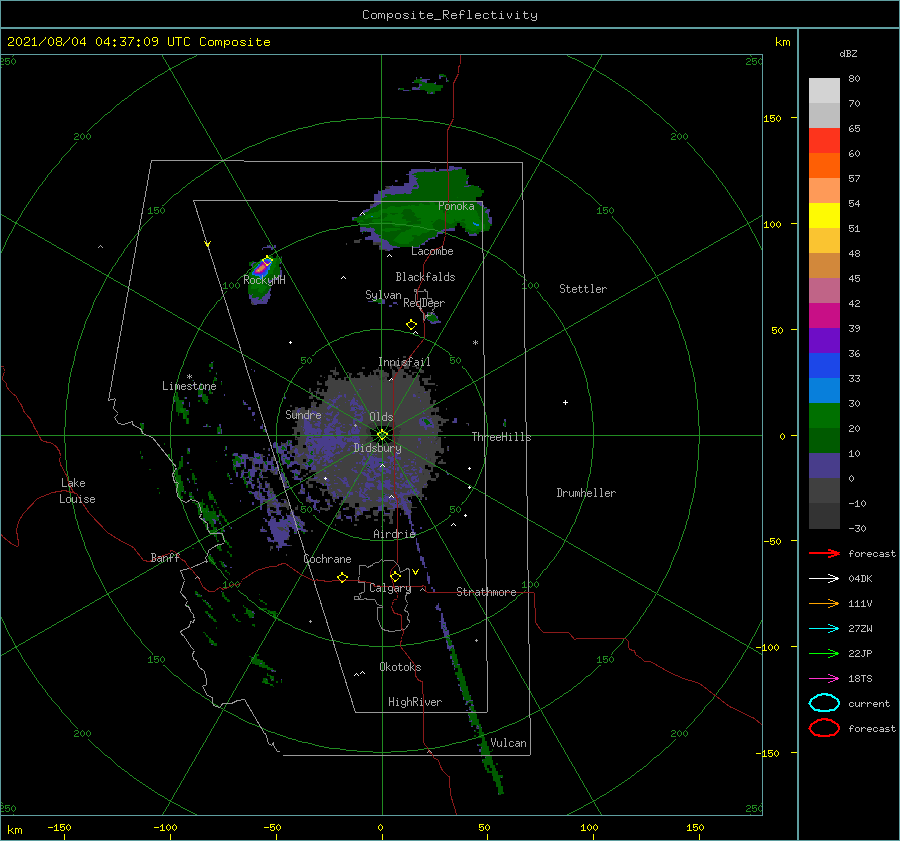Click the Ponoka city label

(456, 206)
